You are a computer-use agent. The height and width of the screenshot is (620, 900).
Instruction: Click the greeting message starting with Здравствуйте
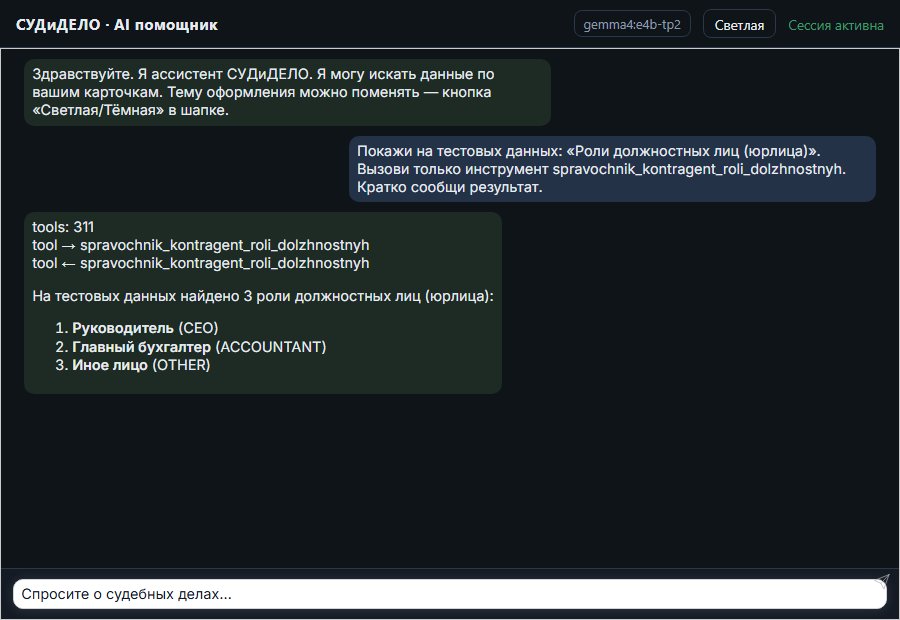(x=288, y=92)
